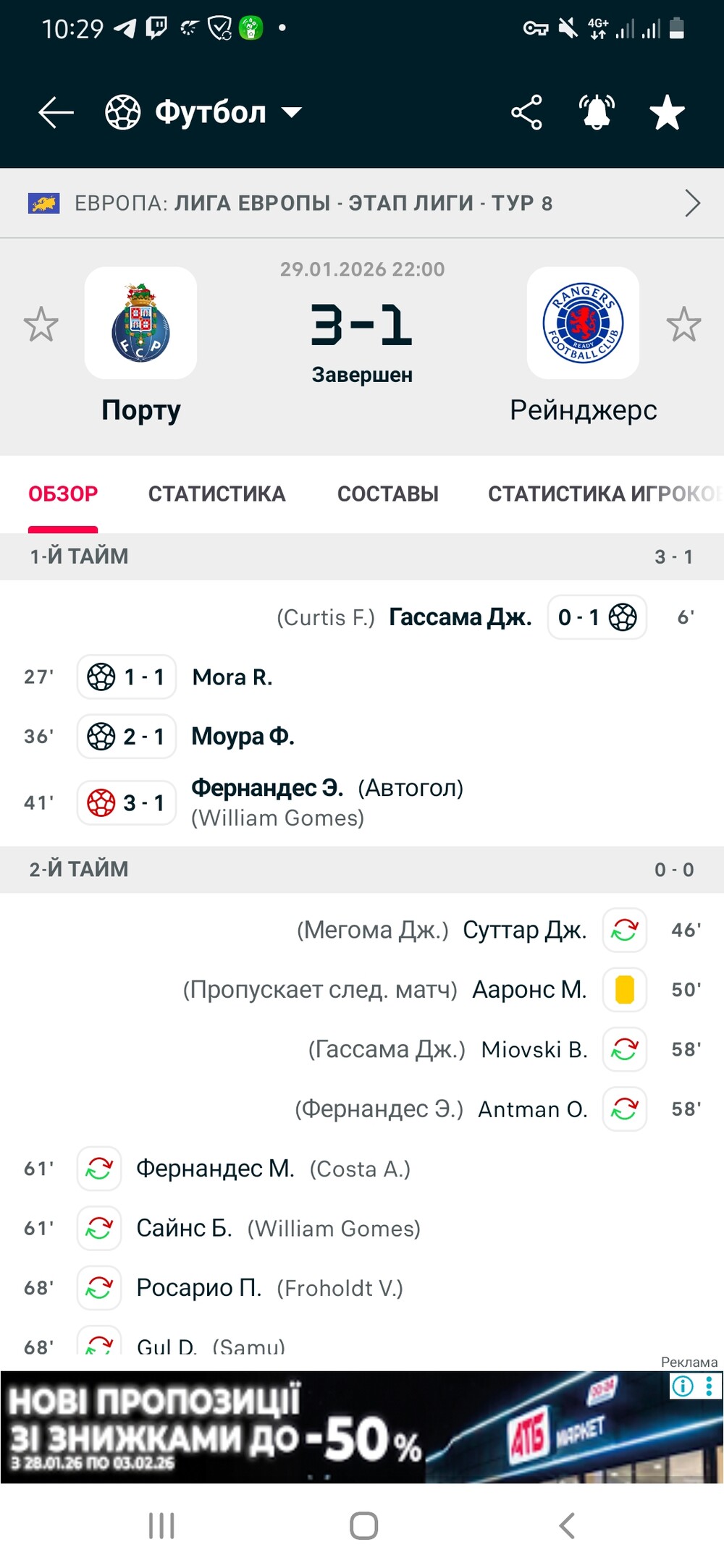
Task: Open player Моура Ф. goal entry
Action: 243,737
